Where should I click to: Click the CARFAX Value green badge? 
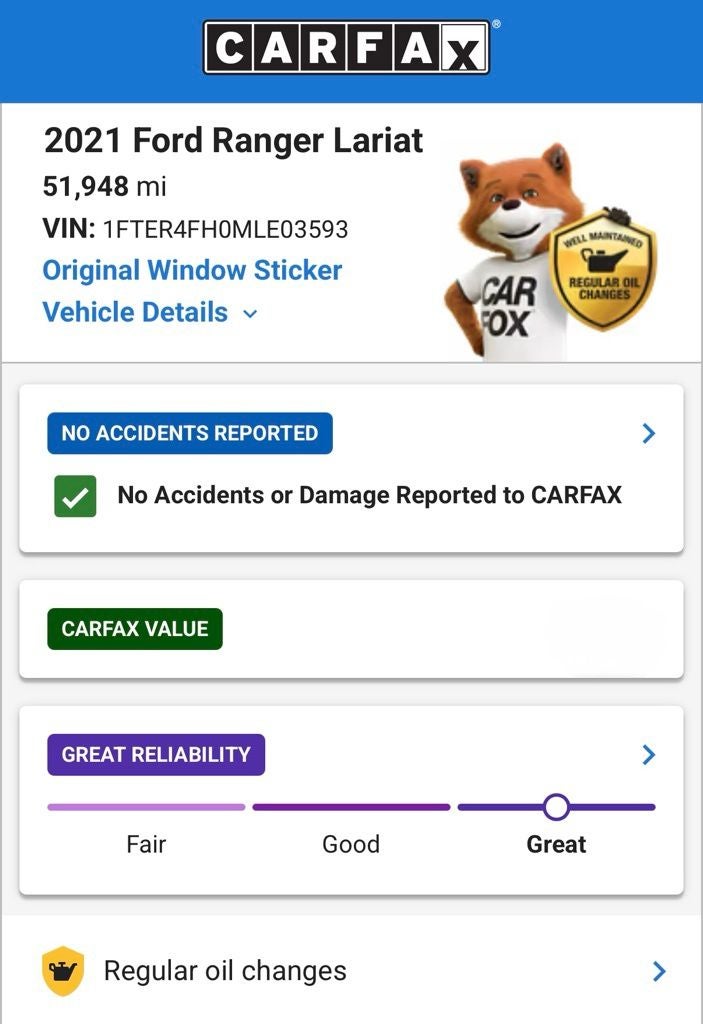coord(135,629)
